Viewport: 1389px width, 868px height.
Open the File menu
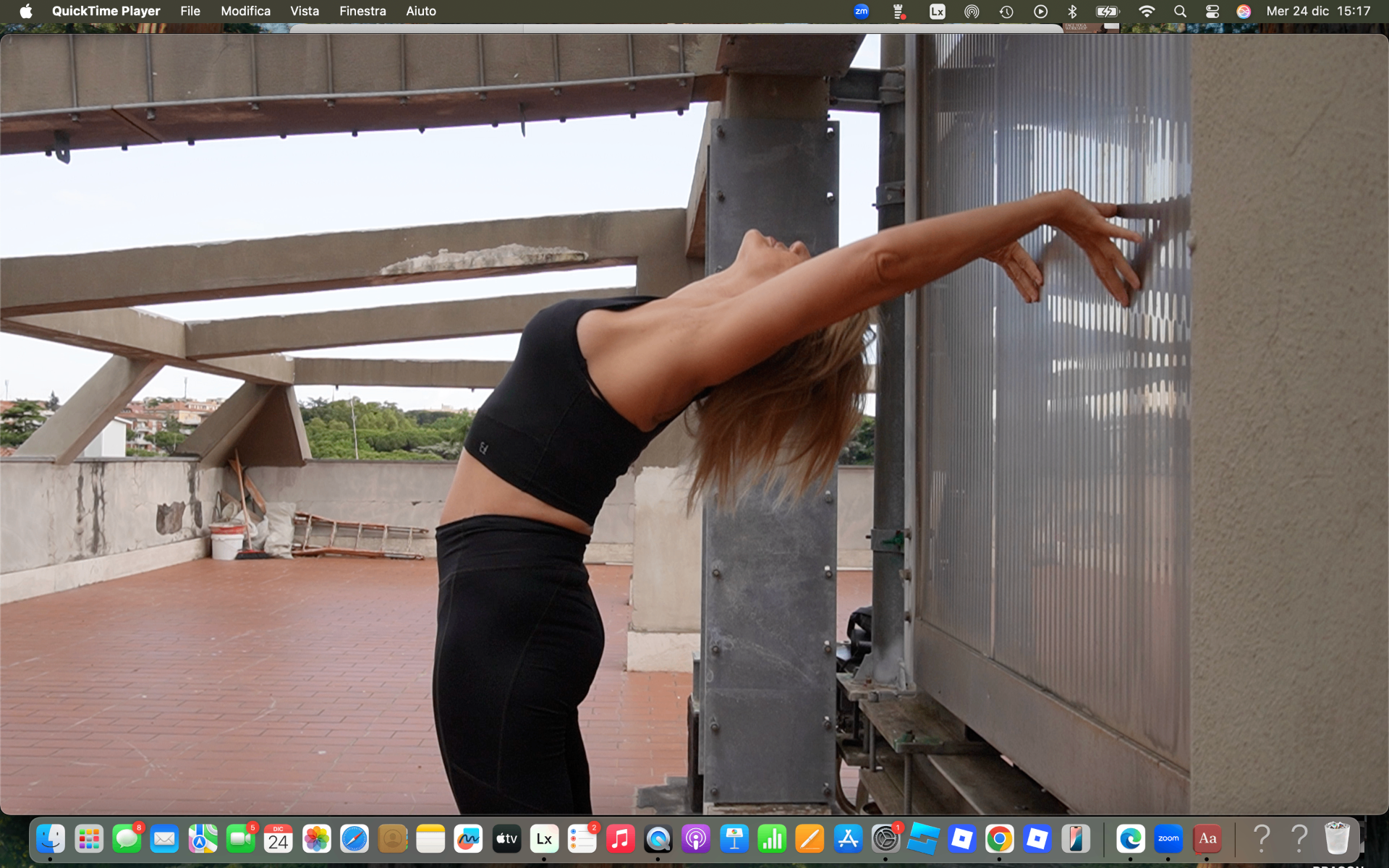[190, 11]
